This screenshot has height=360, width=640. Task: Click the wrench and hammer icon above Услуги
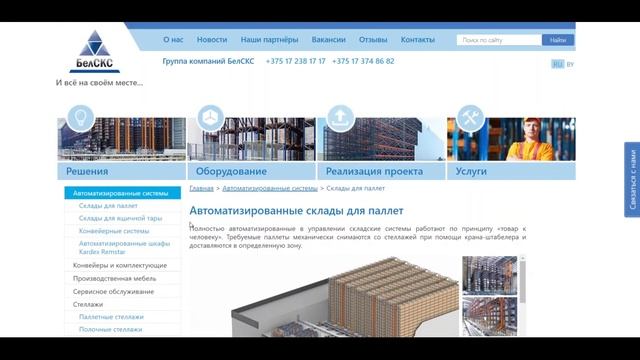pos(470,118)
